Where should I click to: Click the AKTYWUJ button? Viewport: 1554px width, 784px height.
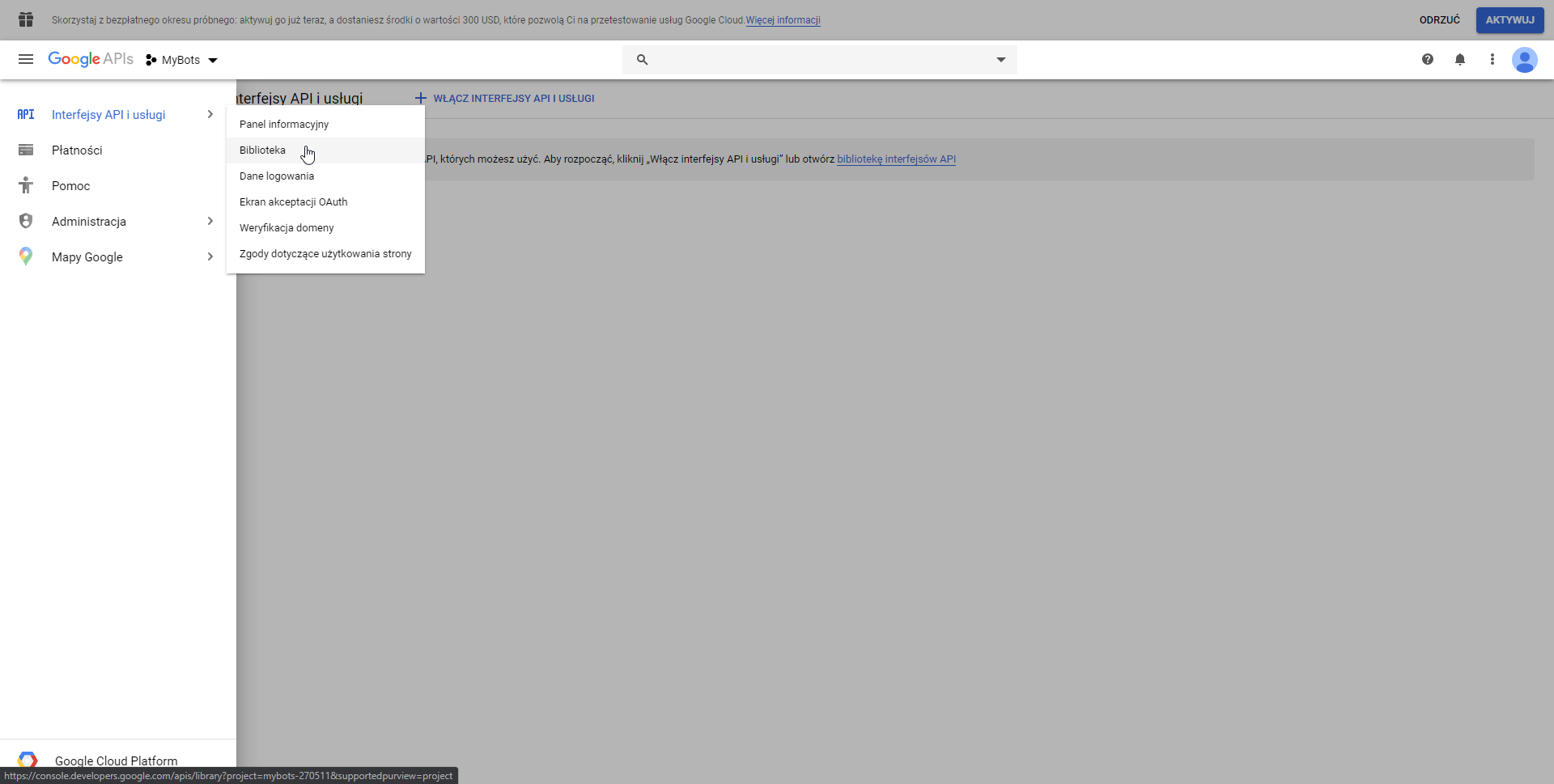[1509, 20]
